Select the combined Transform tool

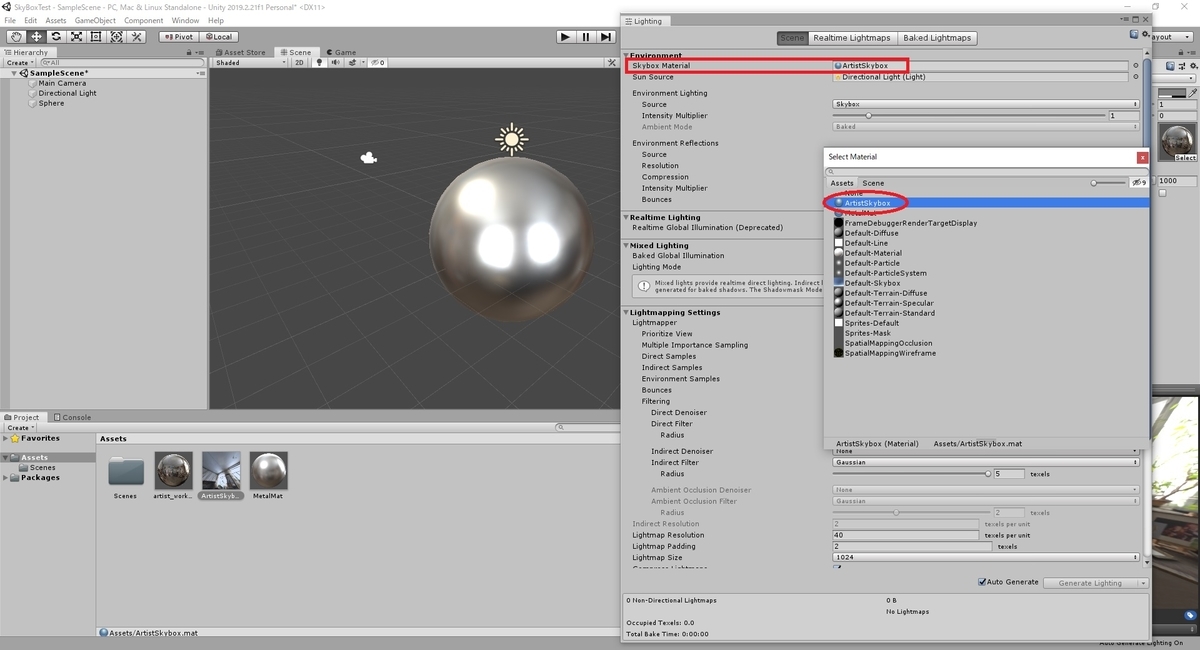(116, 37)
